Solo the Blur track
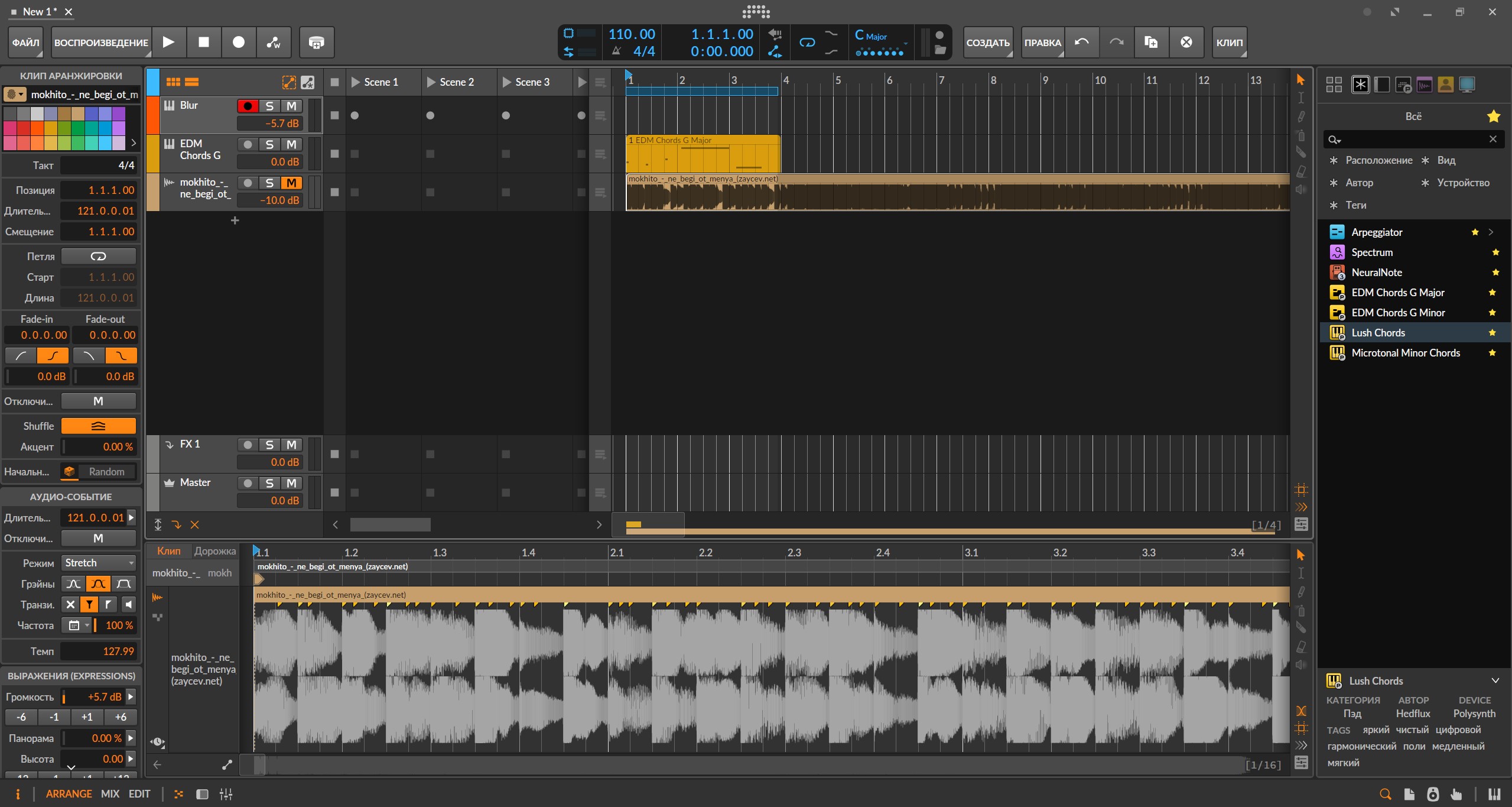Viewport: 1512px width, 807px height. click(x=269, y=106)
